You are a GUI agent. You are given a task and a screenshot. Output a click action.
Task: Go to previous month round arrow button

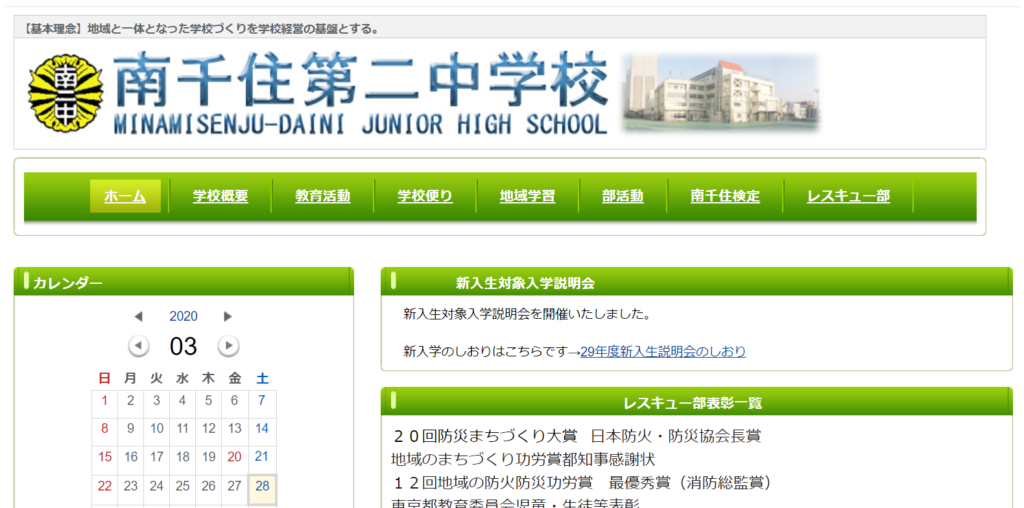[138, 345]
